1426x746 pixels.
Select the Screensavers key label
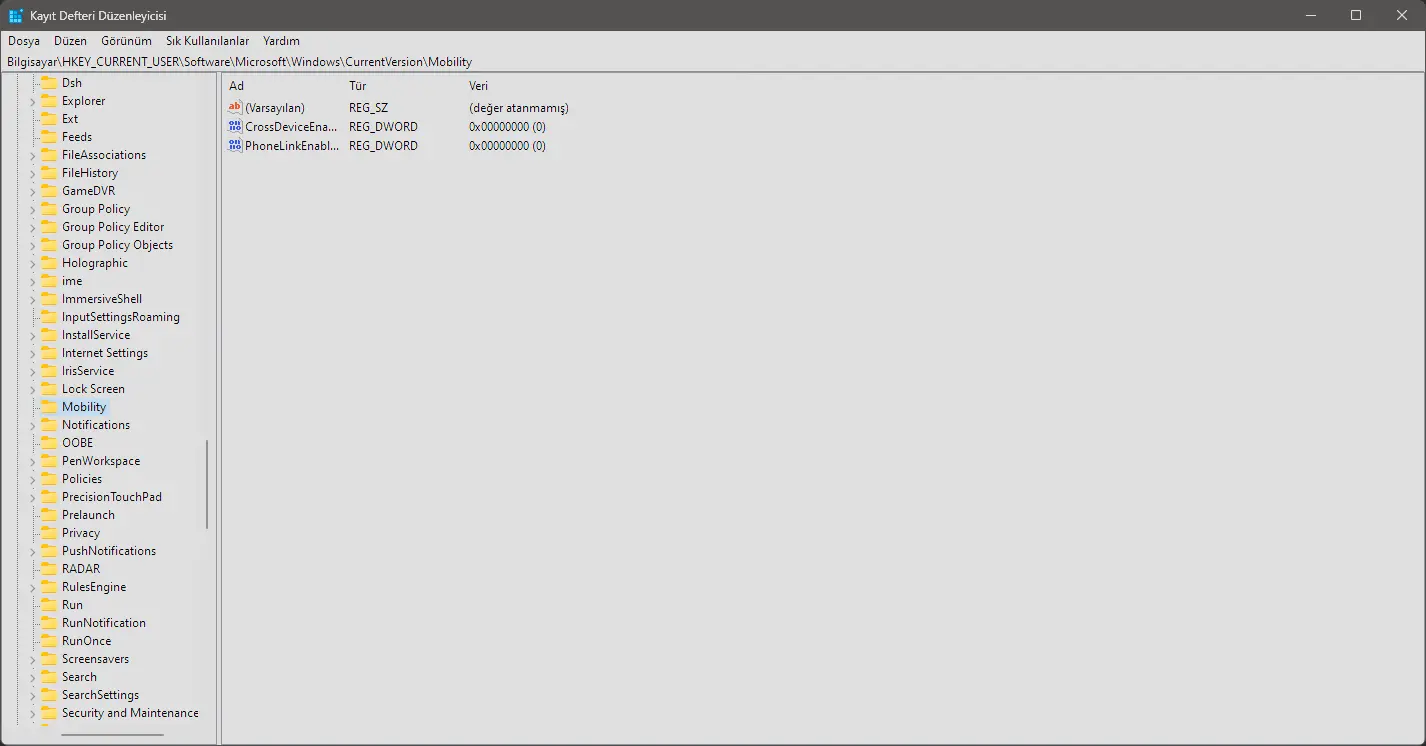(95, 659)
